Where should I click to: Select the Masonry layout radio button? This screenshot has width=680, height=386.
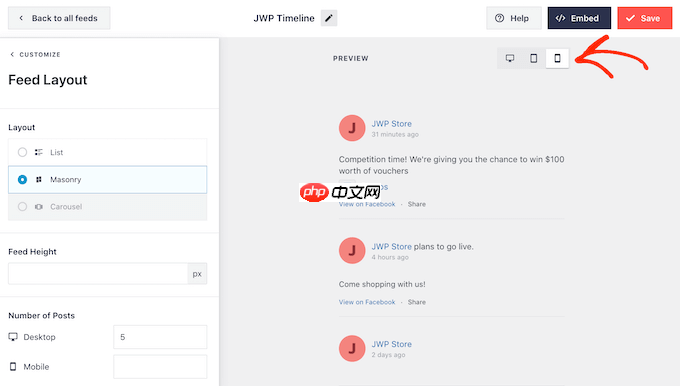22,180
